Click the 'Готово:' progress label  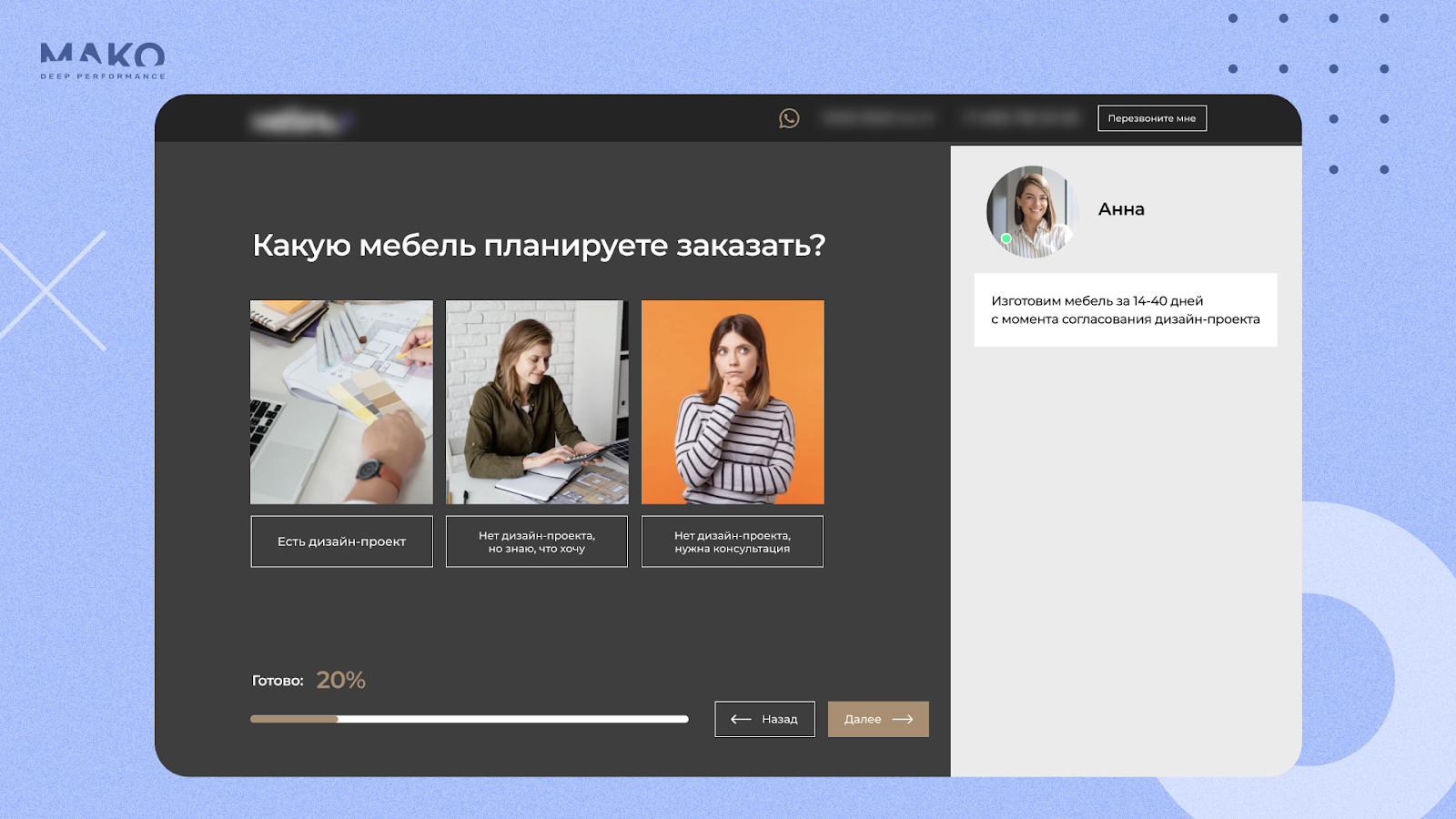pos(278,681)
